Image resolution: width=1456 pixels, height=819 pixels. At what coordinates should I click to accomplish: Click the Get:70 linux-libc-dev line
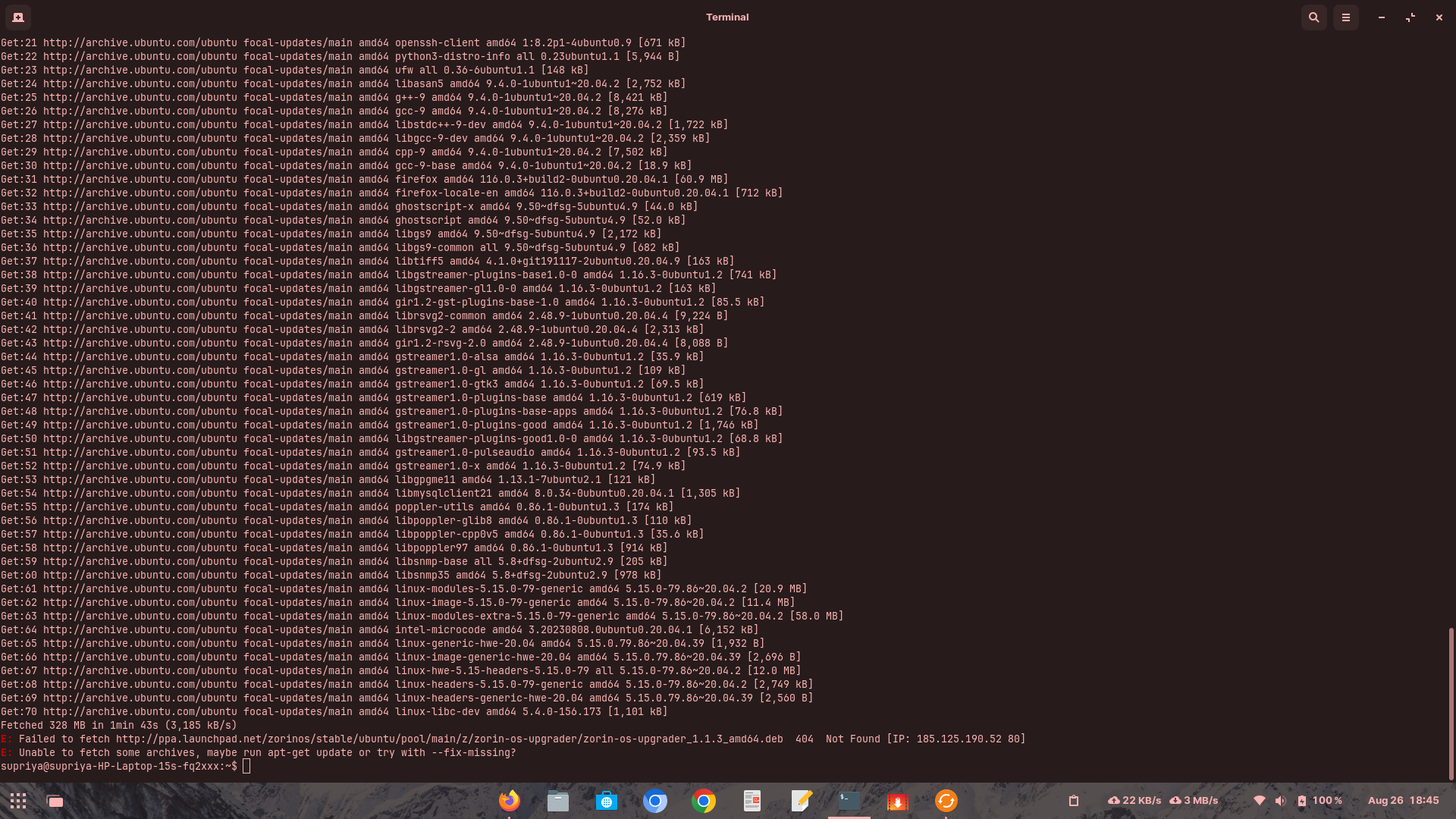point(334,712)
